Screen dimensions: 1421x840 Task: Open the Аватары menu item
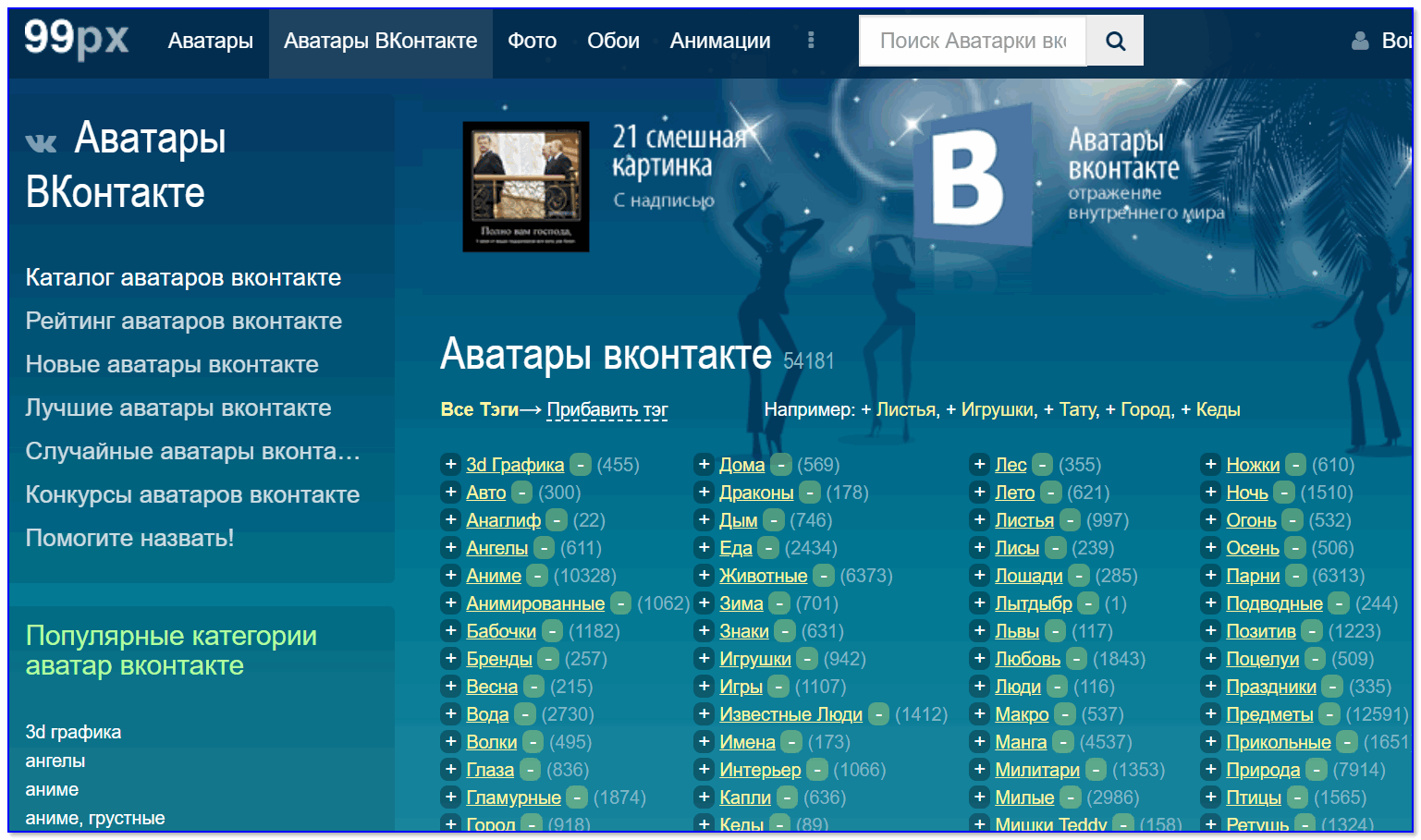pyautogui.click(x=210, y=41)
